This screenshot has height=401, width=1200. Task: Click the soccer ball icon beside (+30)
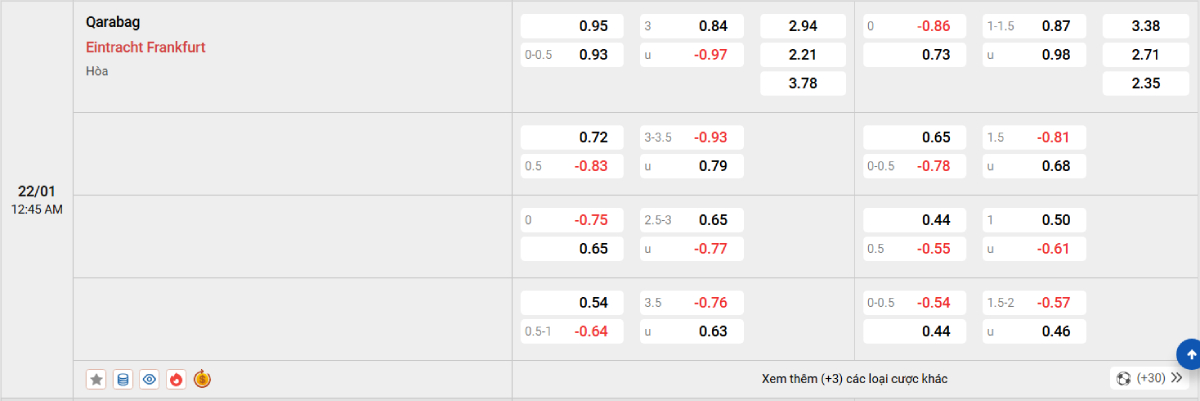point(1124,378)
